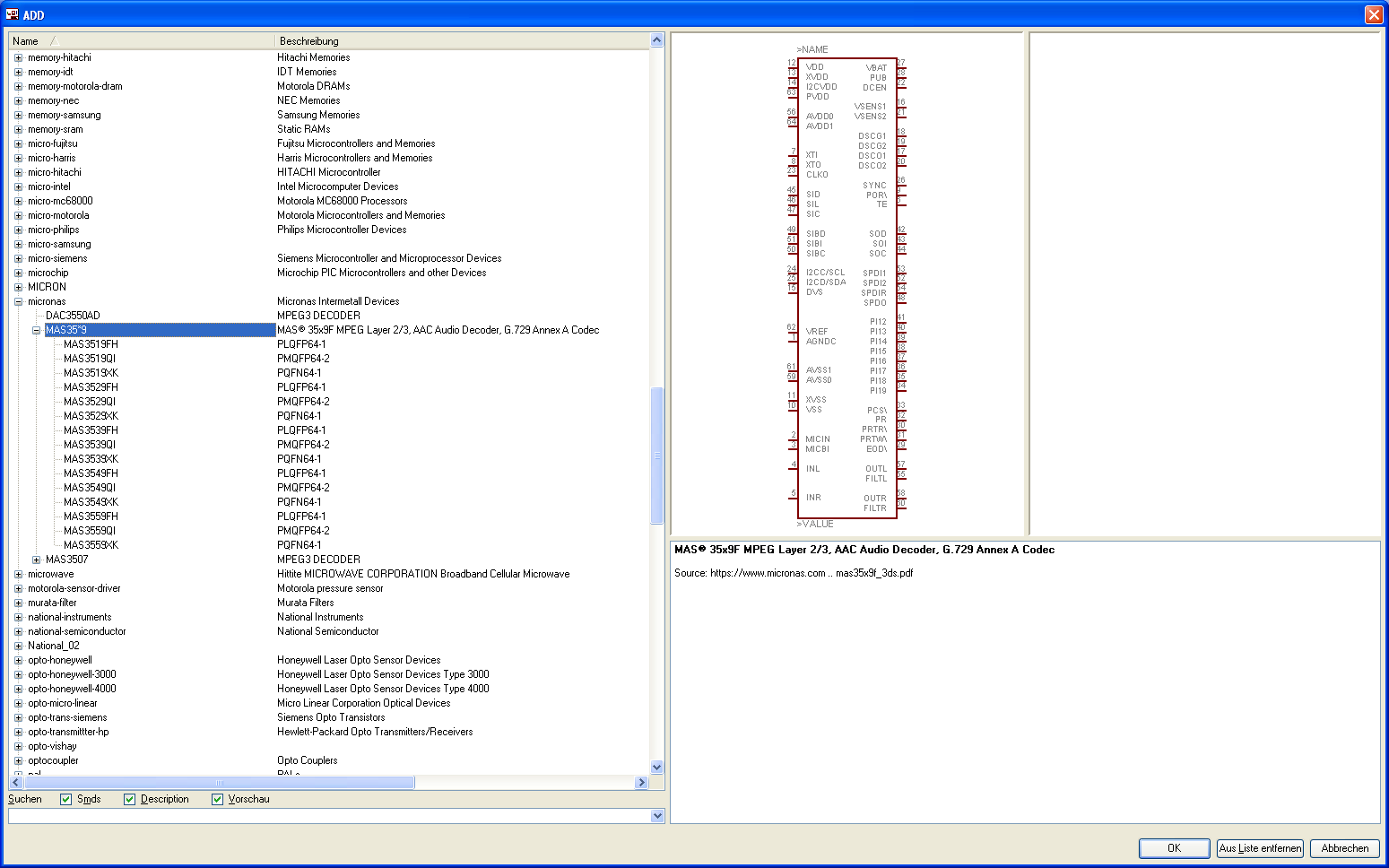Collapse the MAS35*9 device node
This screenshot has width=1389, height=868.
click(x=36, y=330)
